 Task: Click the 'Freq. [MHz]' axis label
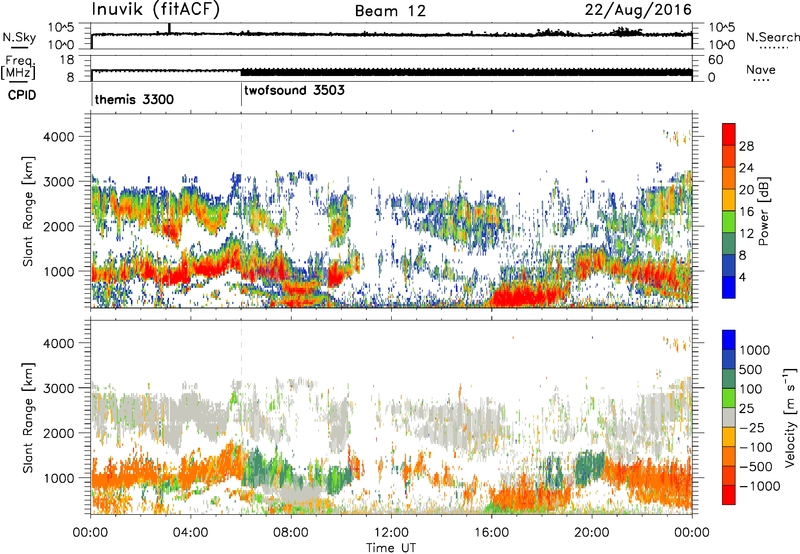[x=19, y=68]
